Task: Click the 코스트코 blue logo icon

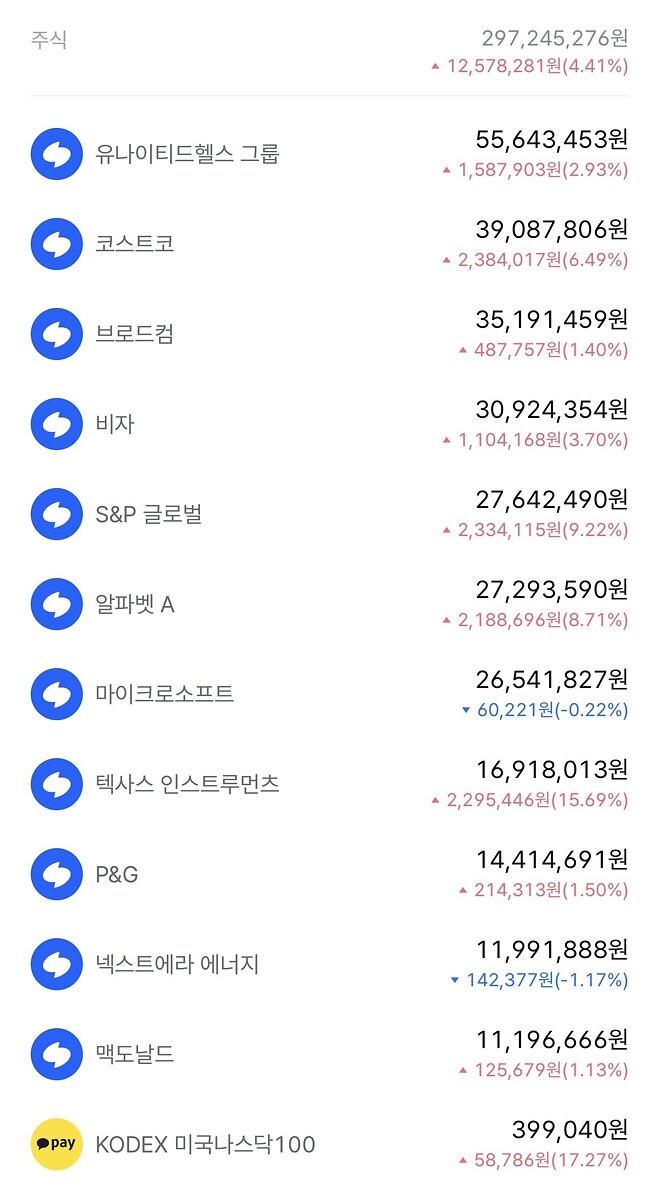Action: coord(57,243)
